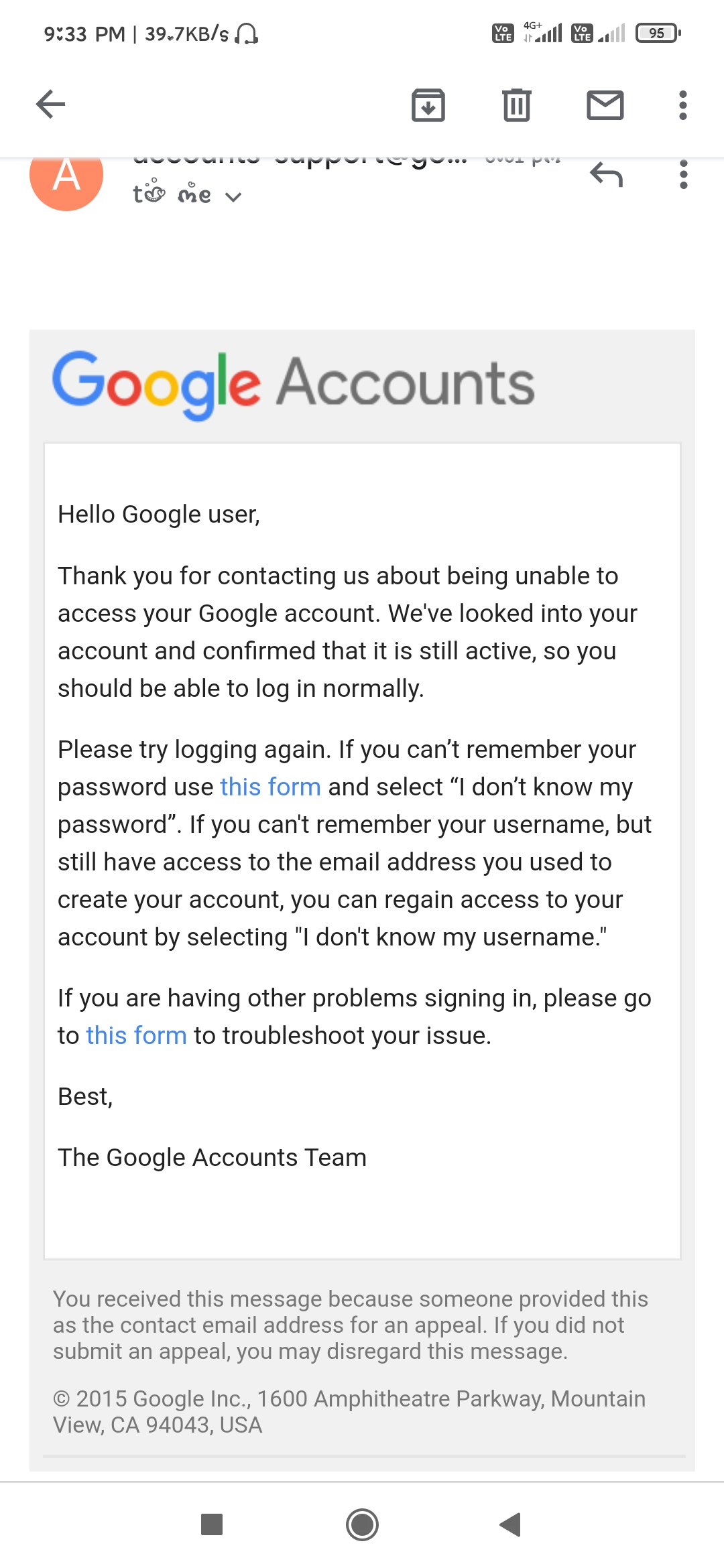
Task: Tap the back arrow to return to inbox
Action: (49, 104)
